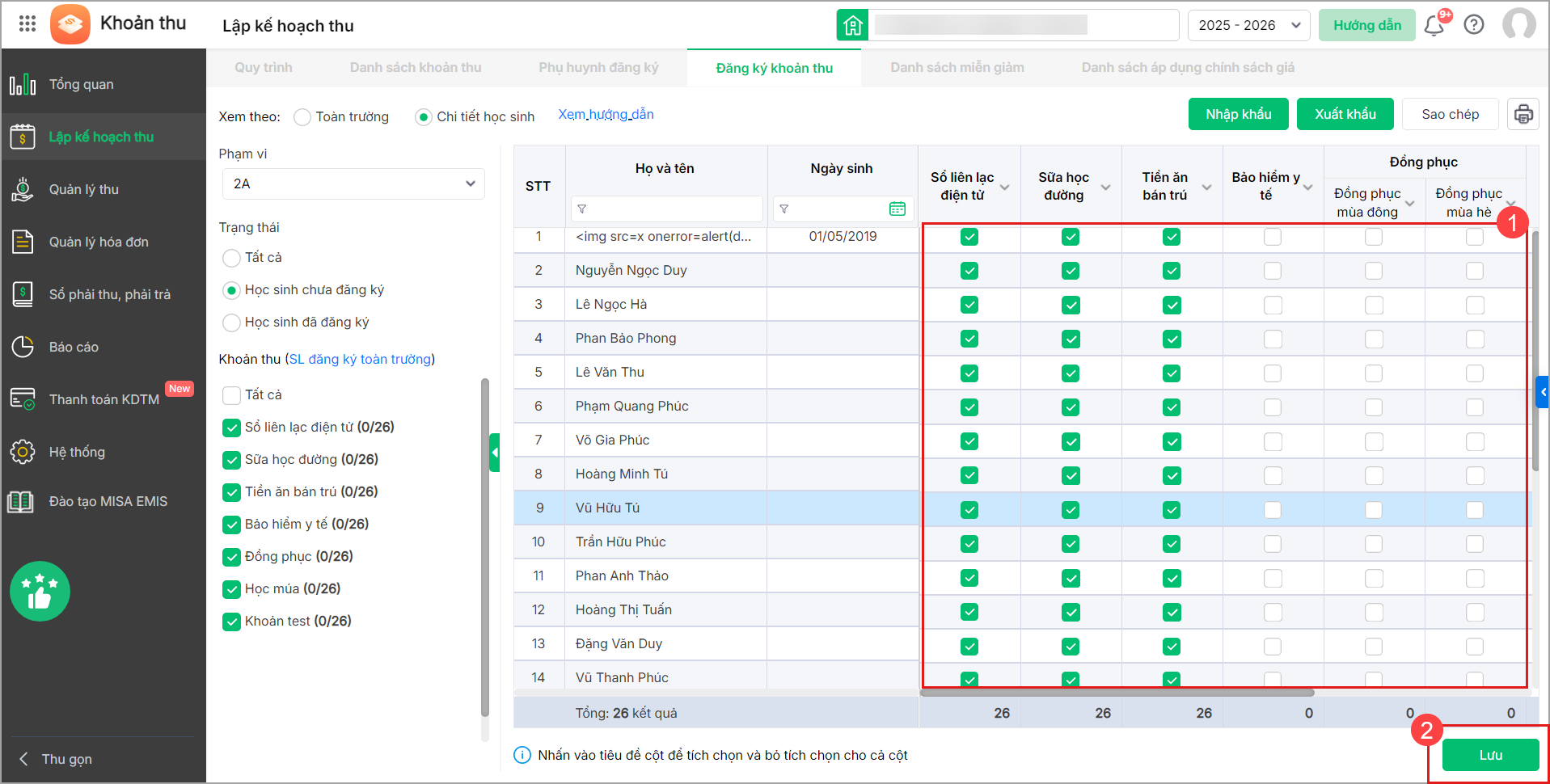Screen dimensions: 1550x784
Task: Expand the Sữa học đường column dropdown arrow
Action: [x=1105, y=188]
